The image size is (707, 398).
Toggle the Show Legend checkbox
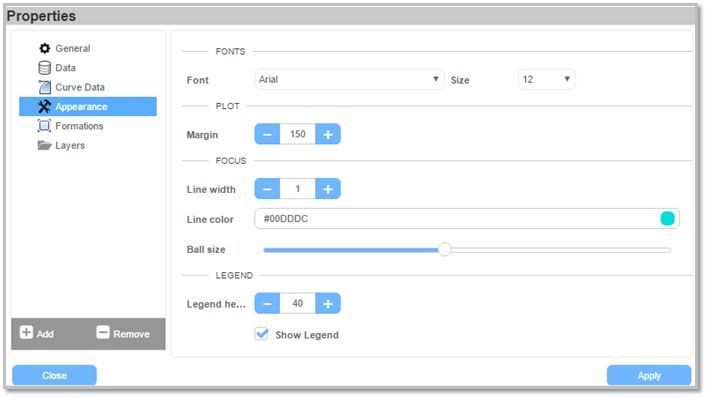(262, 334)
